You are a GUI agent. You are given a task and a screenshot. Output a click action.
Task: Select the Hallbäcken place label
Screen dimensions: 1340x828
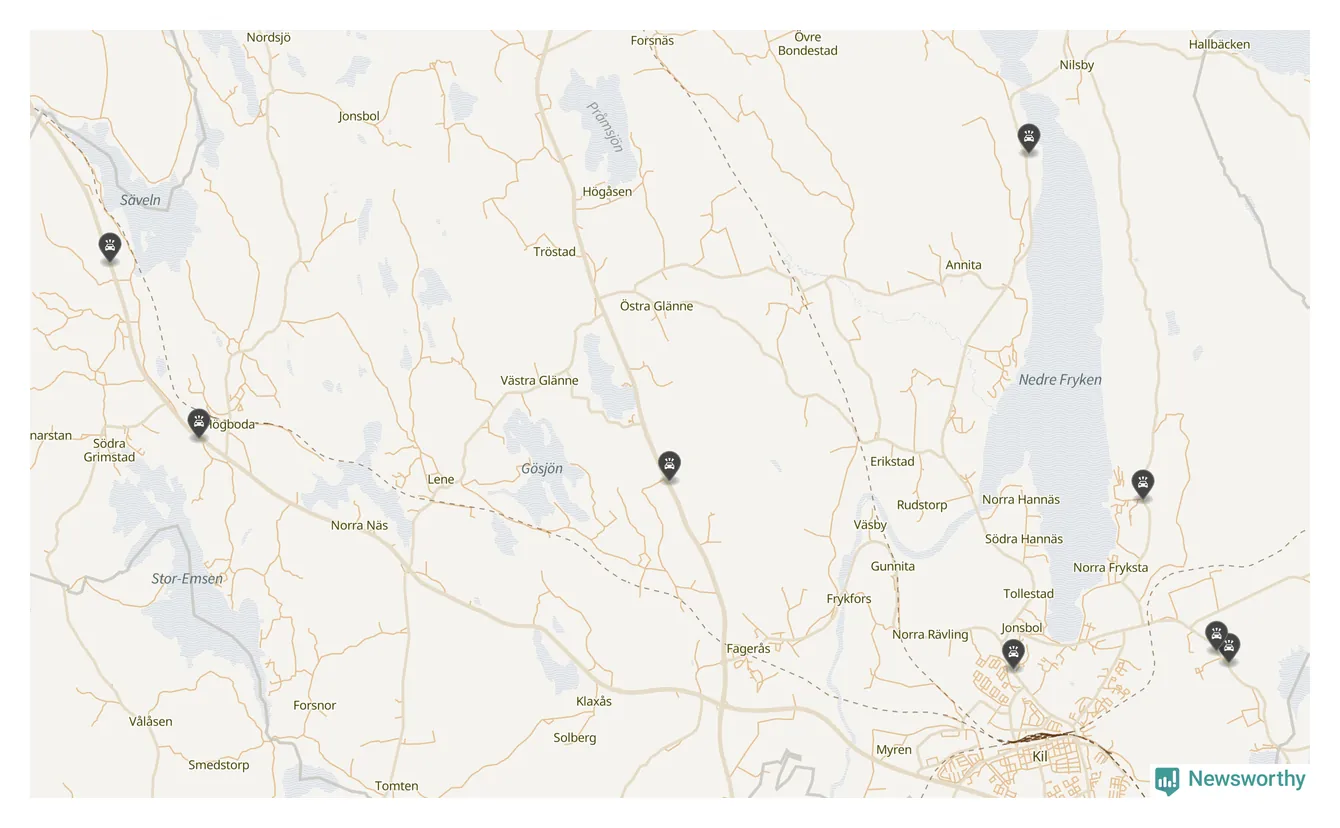tap(1219, 45)
